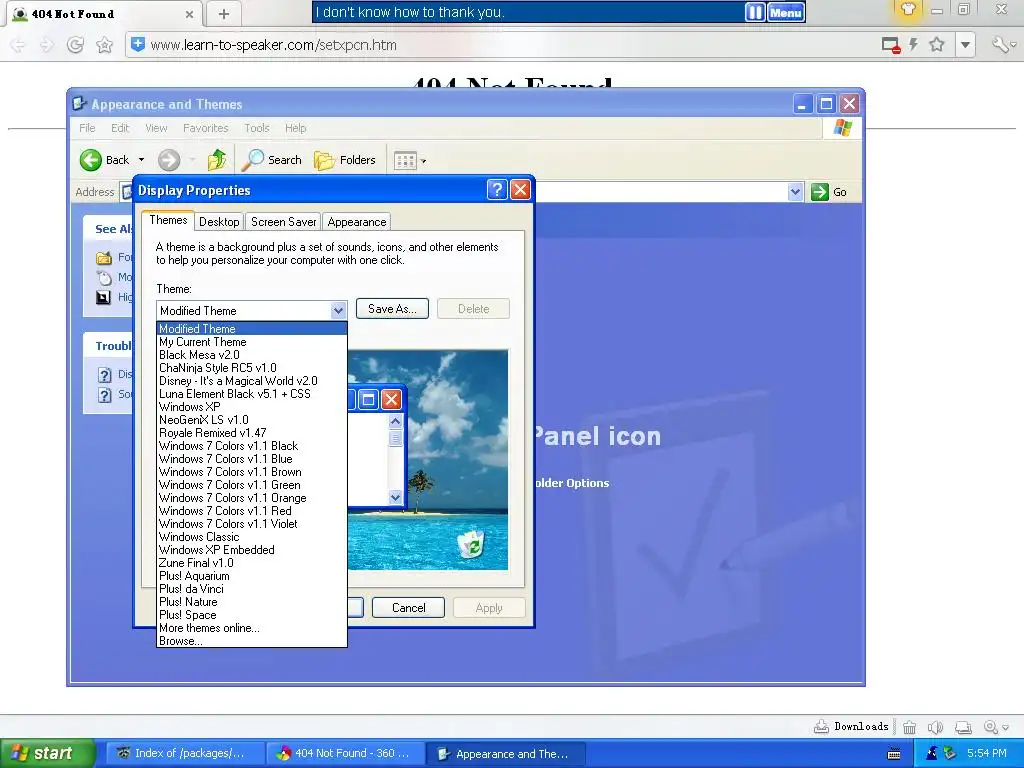Choose Windows 7 Colors v1.1 Black
The width and height of the screenshot is (1024, 768).
coord(251,446)
